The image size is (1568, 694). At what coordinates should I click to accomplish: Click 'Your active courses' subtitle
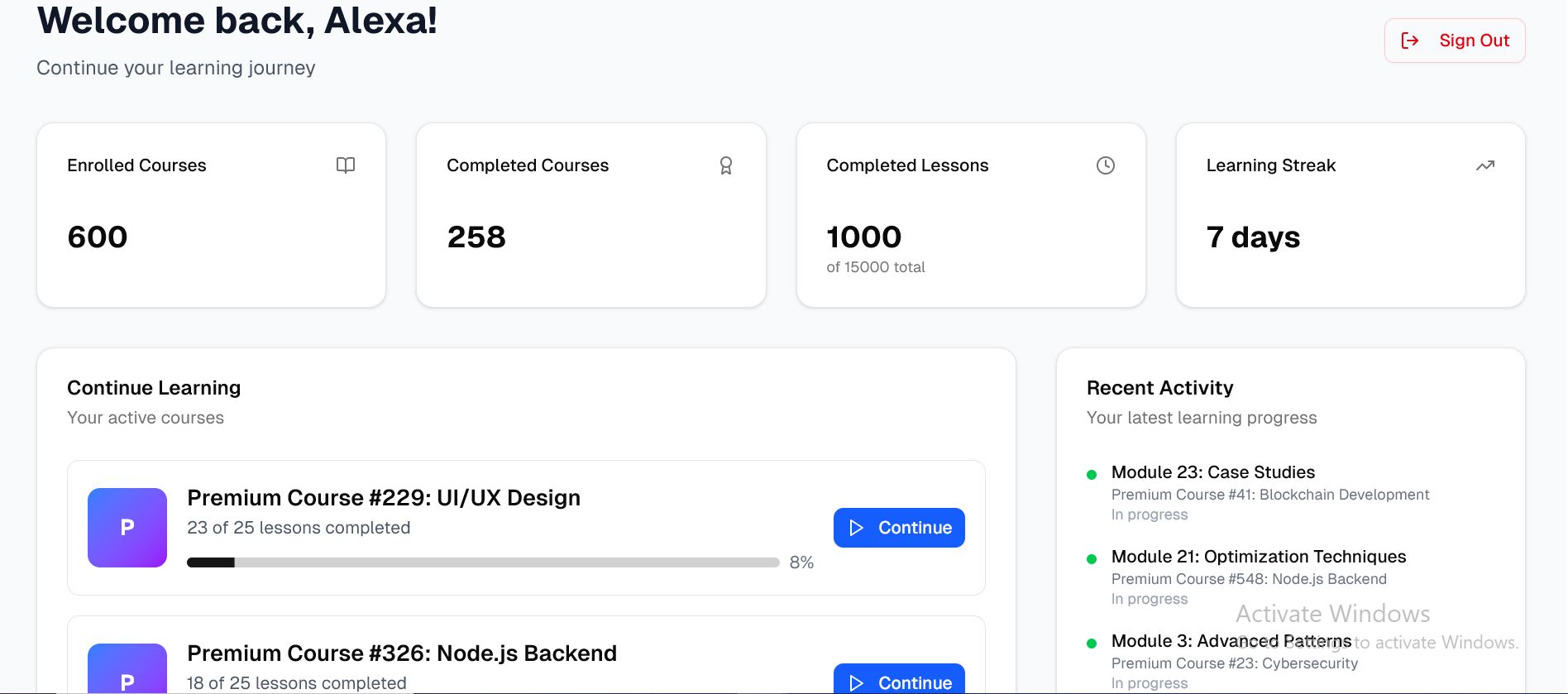(146, 418)
